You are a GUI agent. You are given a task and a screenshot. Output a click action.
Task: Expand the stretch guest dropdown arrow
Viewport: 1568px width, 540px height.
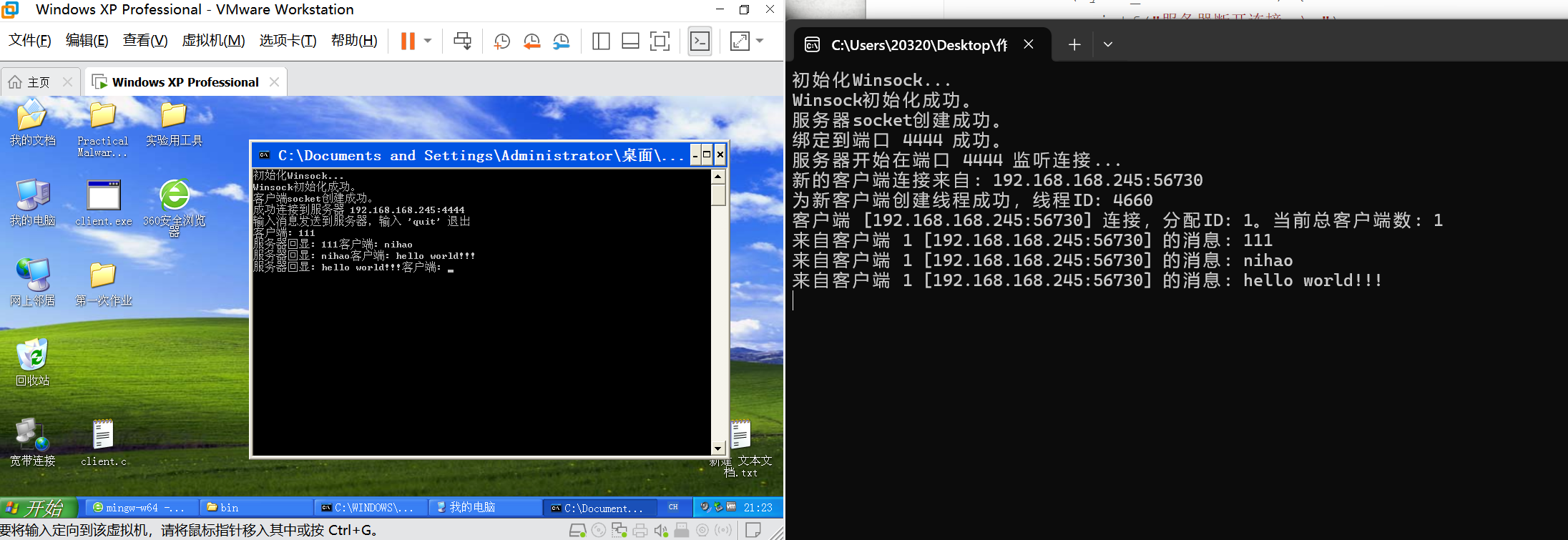click(760, 41)
